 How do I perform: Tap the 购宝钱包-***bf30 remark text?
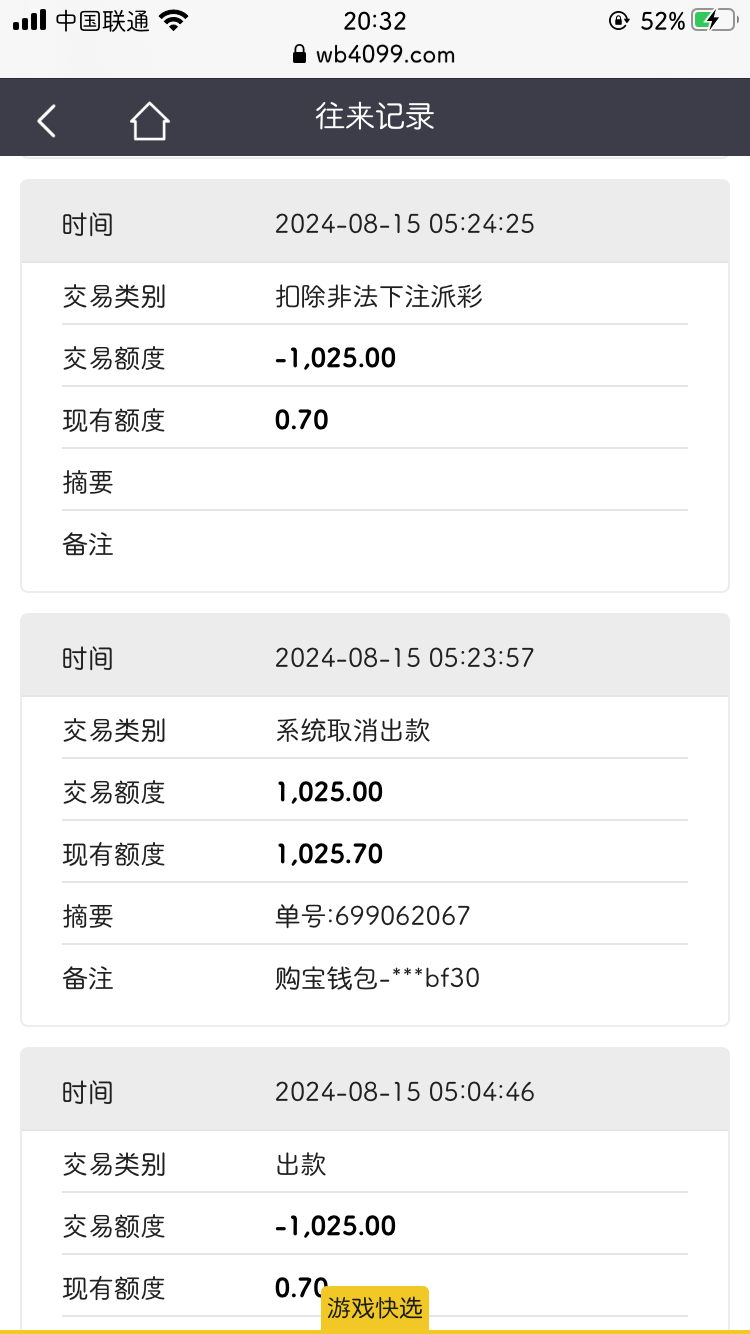tap(377, 977)
